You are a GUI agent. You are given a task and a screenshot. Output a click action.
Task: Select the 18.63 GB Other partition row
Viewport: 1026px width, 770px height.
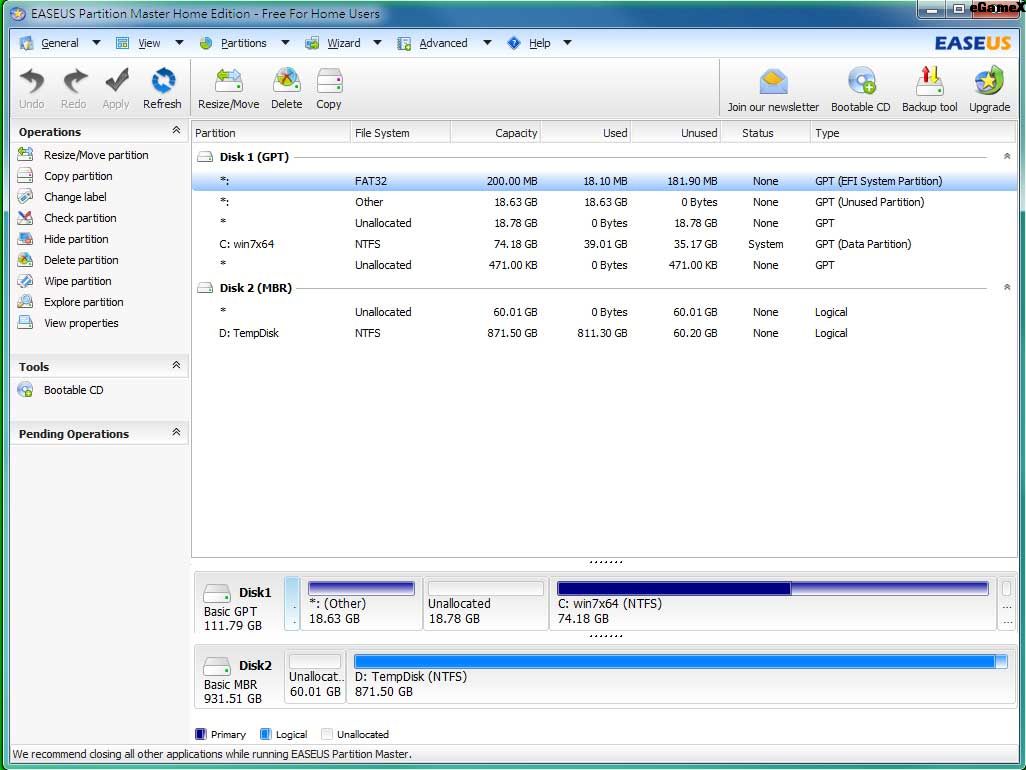tap(605, 202)
